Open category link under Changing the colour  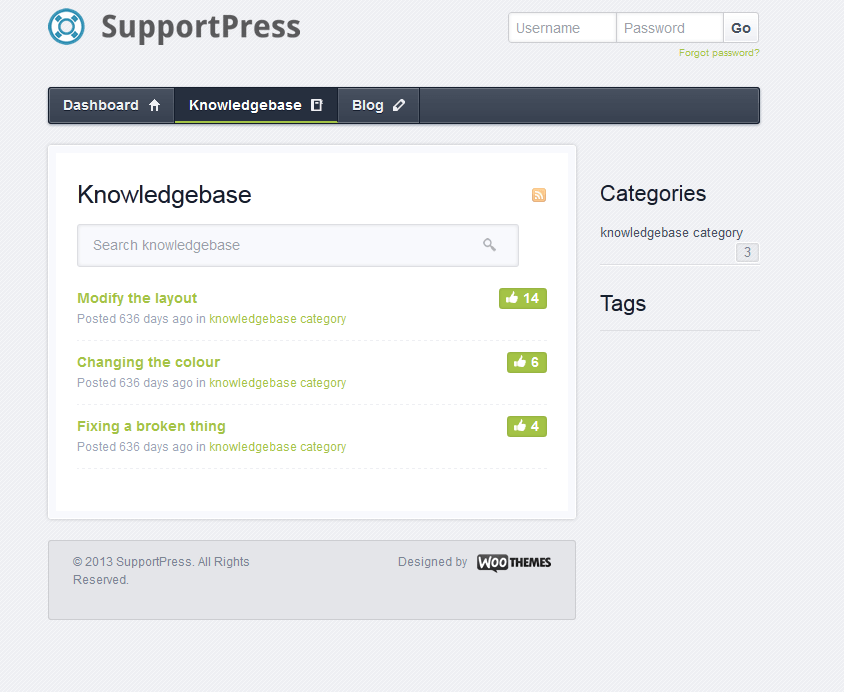click(x=278, y=383)
